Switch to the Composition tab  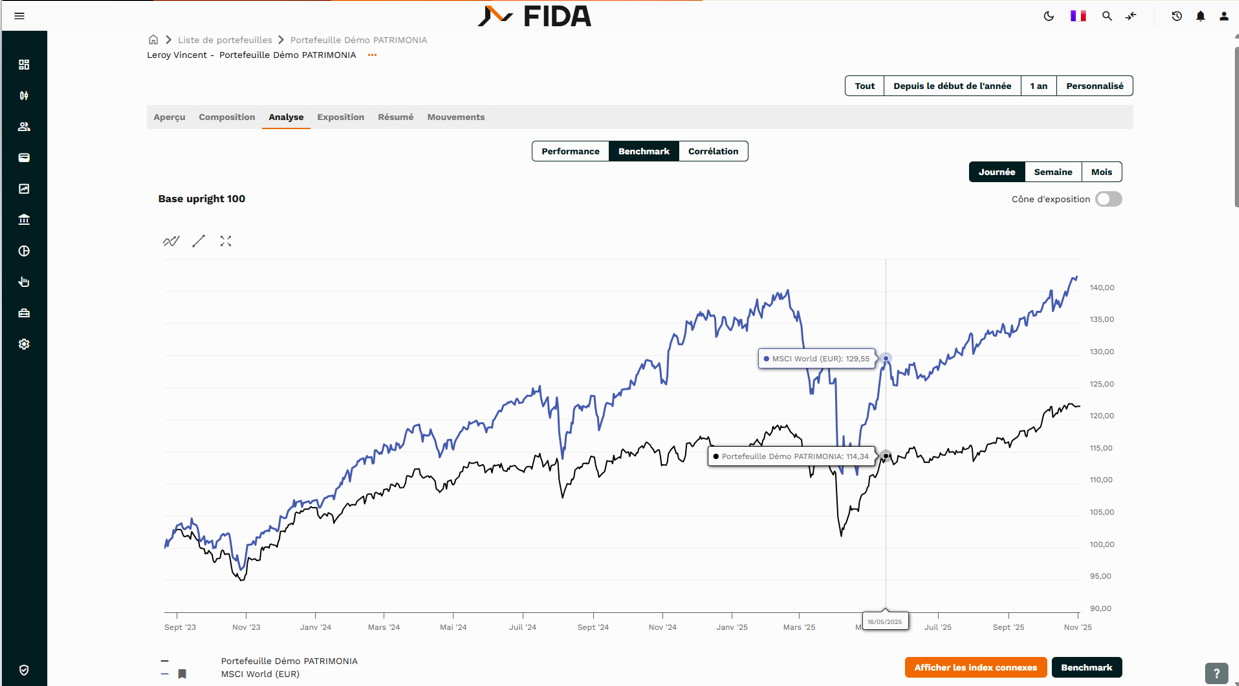227,117
